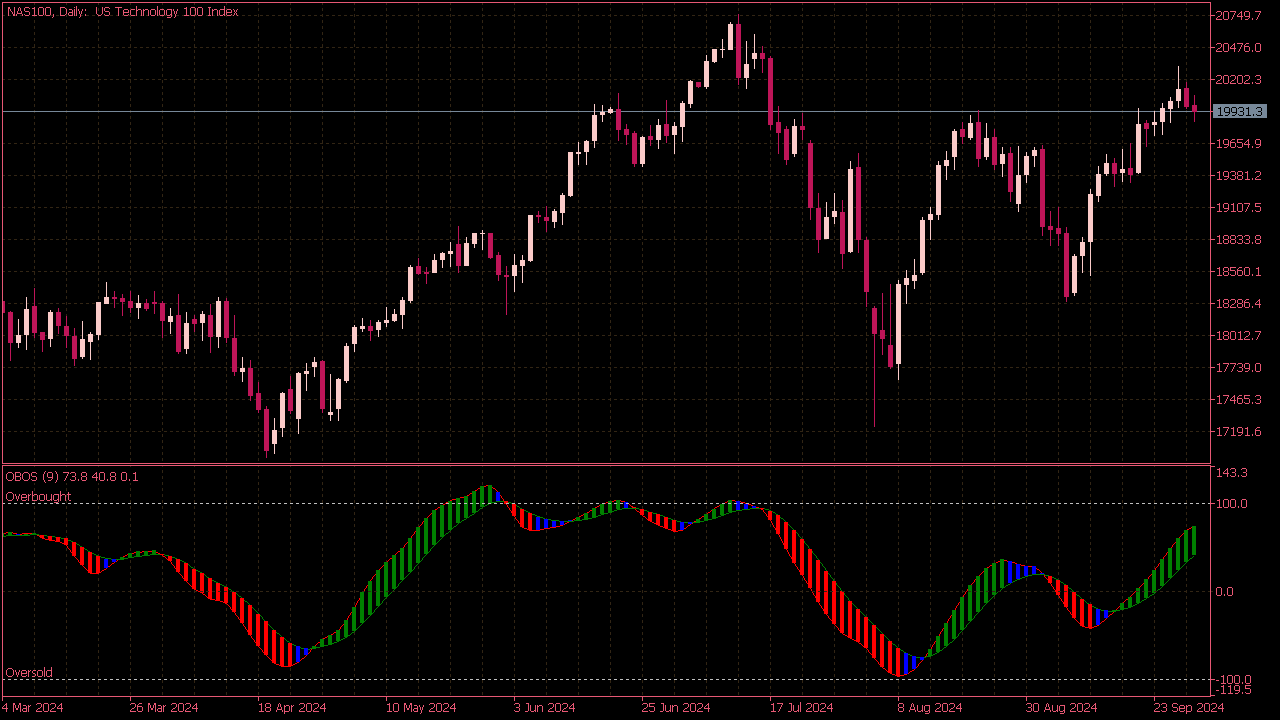Screen dimensions: 1280x720
Task: Click indicator scale value 0.0
Action: pos(1226,592)
